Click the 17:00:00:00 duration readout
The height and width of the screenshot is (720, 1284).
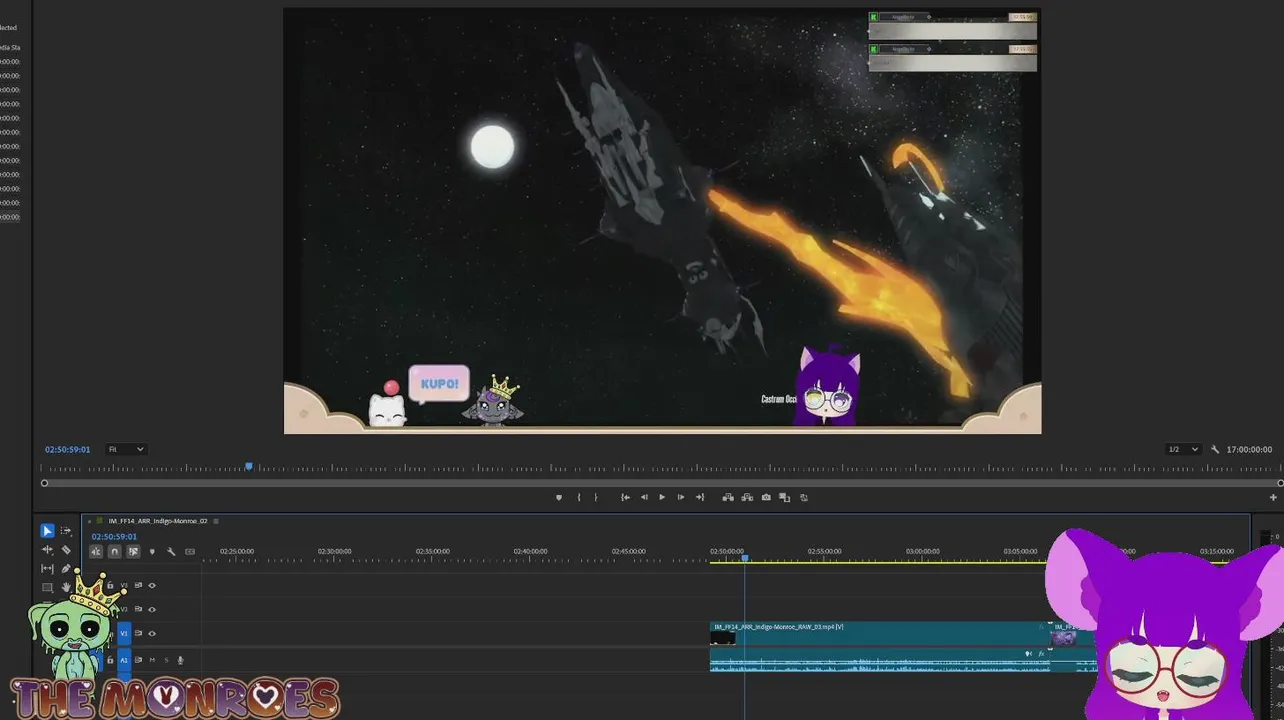[1249, 449]
